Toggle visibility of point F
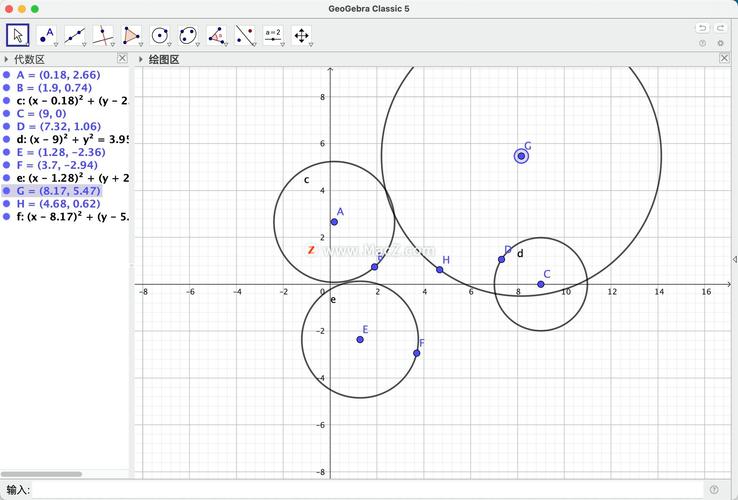 7,165
